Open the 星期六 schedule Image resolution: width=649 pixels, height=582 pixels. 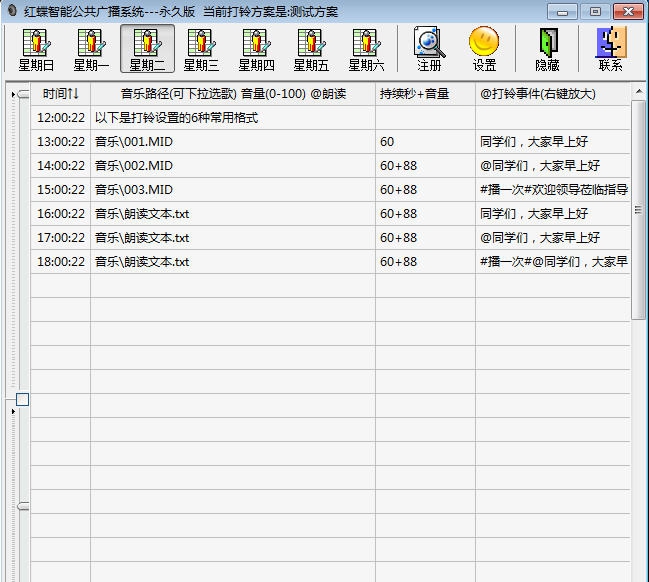pos(366,49)
